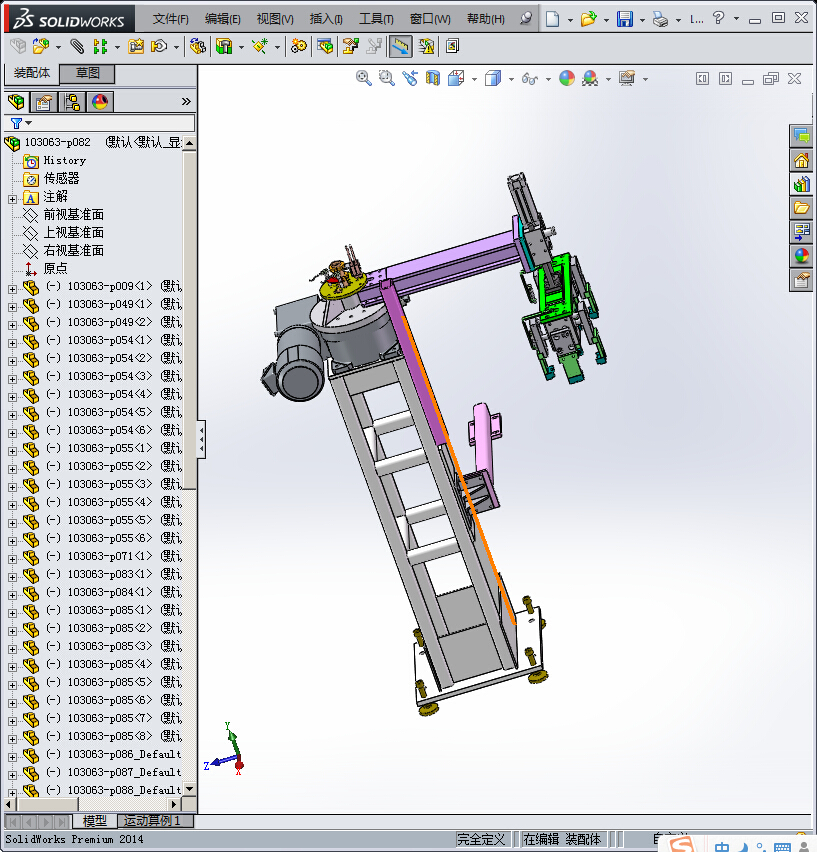Click the New Motion Study icon

coord(298,46)
